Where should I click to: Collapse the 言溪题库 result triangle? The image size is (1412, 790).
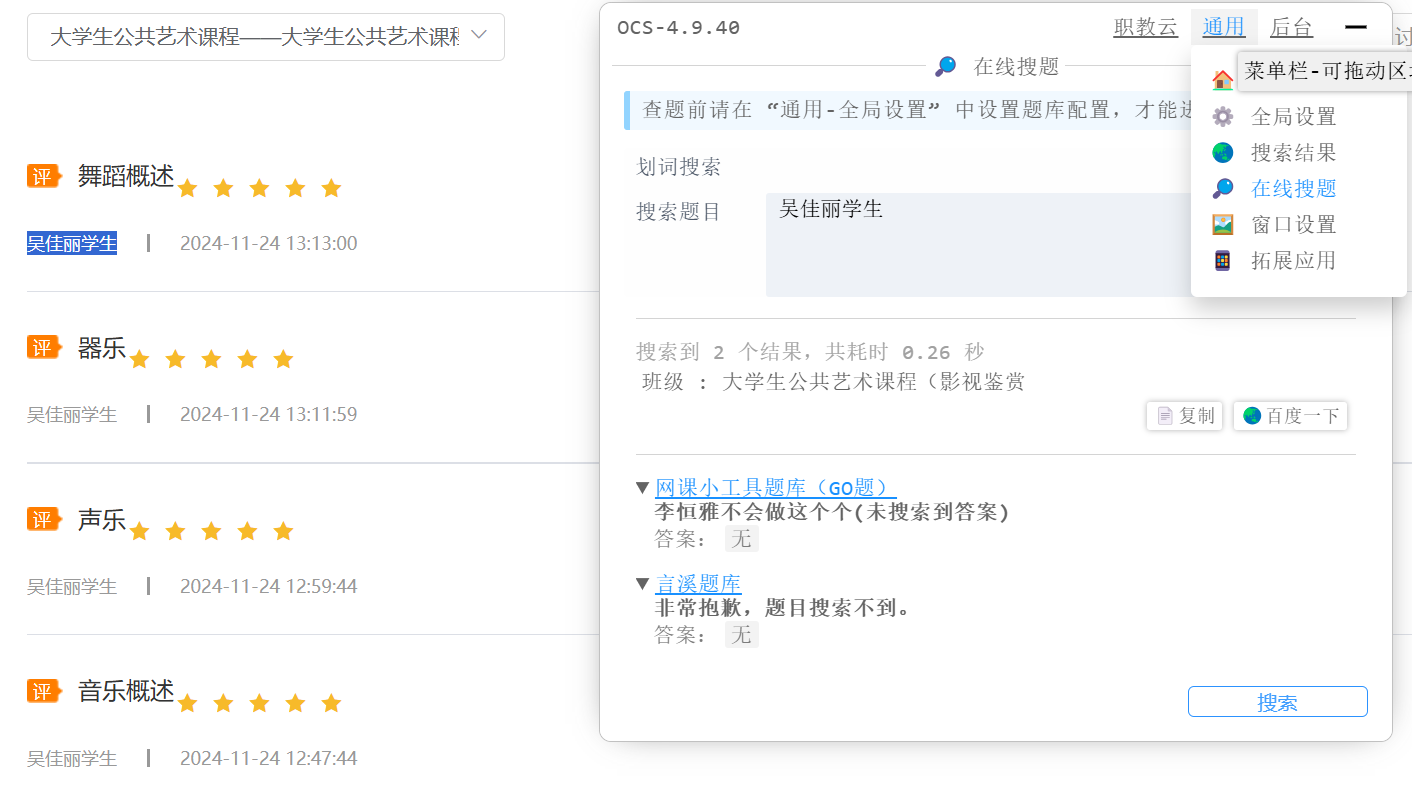coord(643,584)
